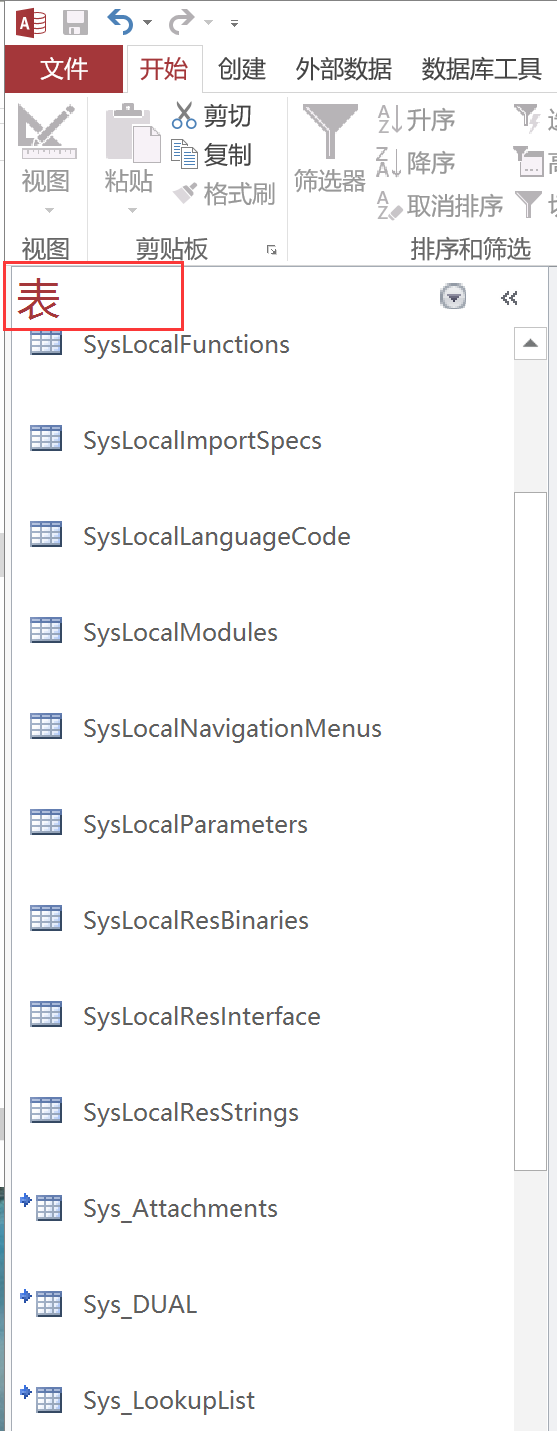The image size is (557, 1431).
Task: Click the navigation pane scroll up arrow
Action: 529,344
